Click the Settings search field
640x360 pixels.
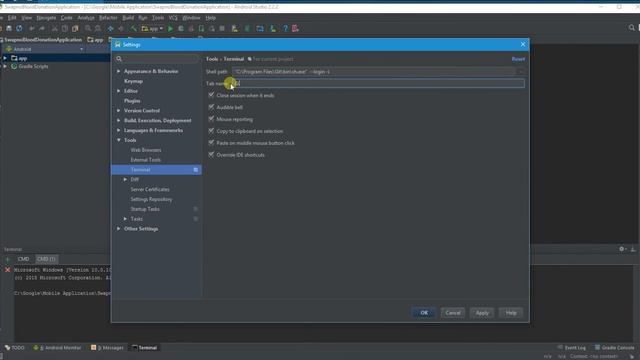pyautogui.click(x=157, y=59)
